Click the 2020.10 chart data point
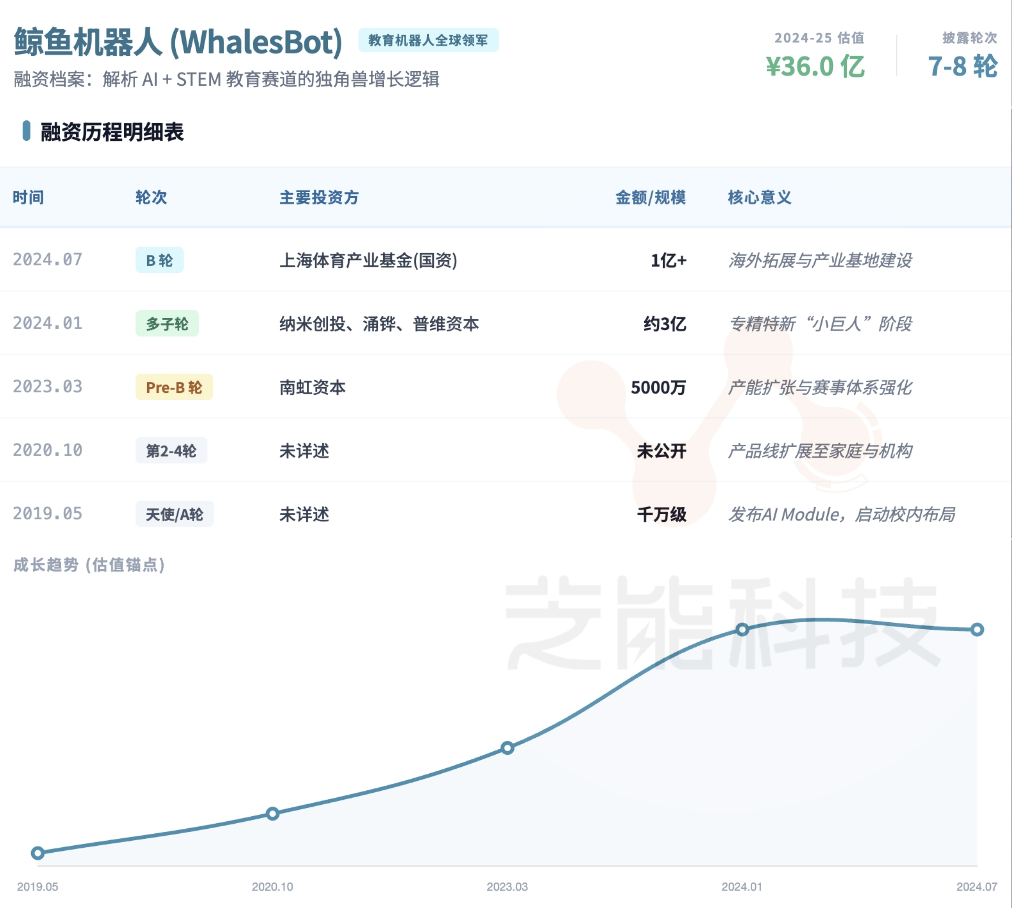1012x908 pixels. 272,814
